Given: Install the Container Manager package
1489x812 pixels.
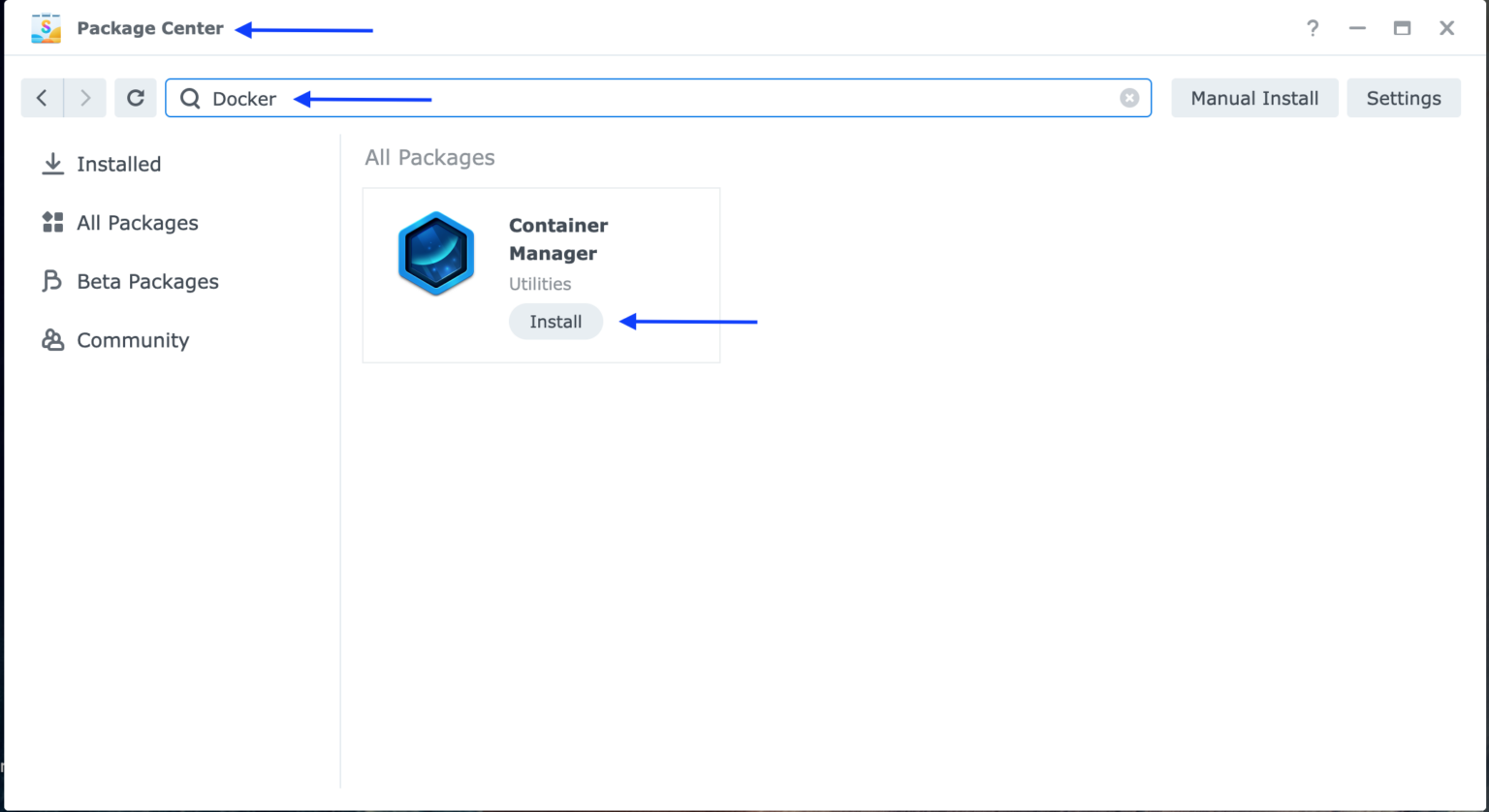Looking at the screenshot, I should point(555,321).
